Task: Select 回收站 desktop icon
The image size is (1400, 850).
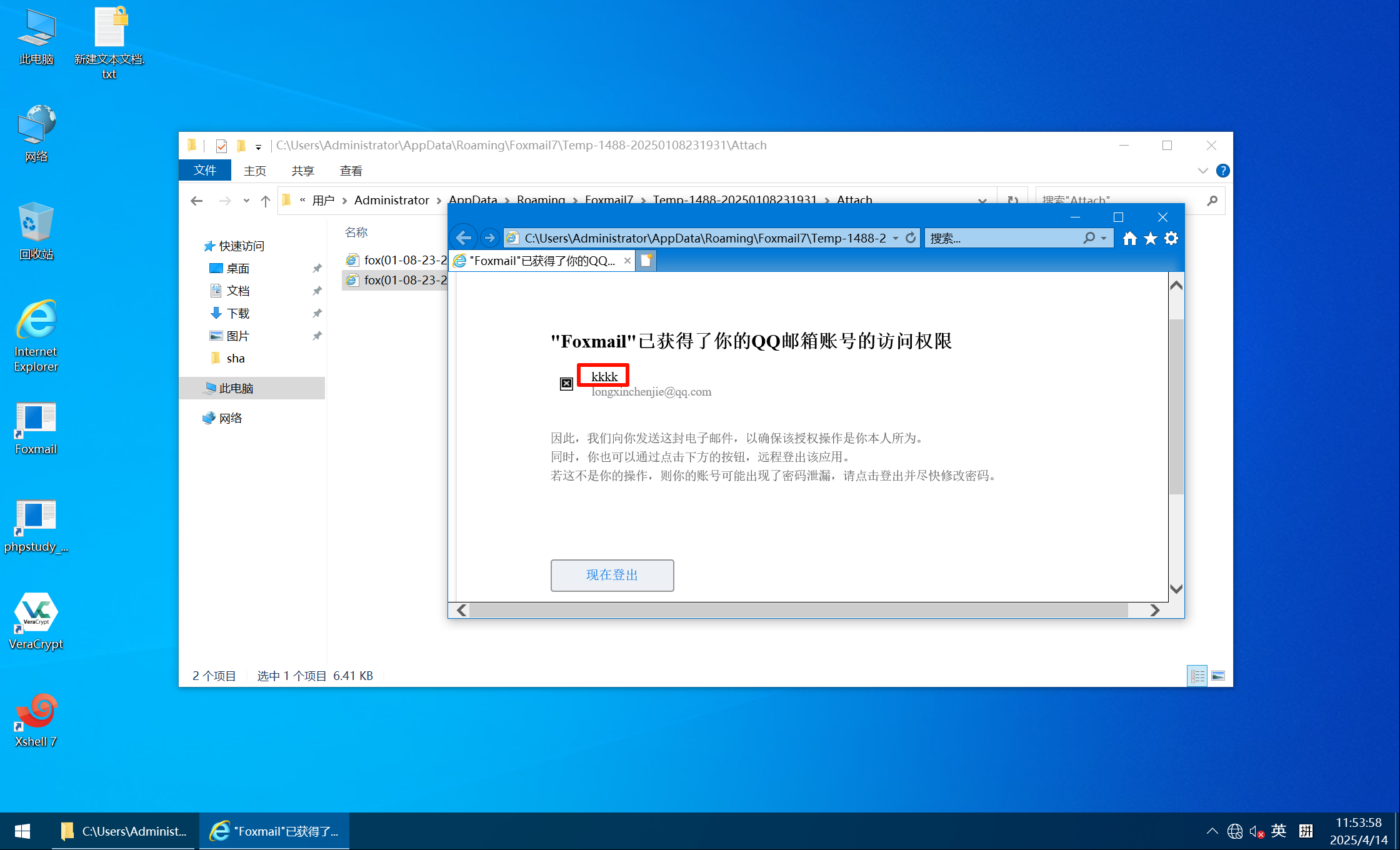Action: (x=36, y=231)
